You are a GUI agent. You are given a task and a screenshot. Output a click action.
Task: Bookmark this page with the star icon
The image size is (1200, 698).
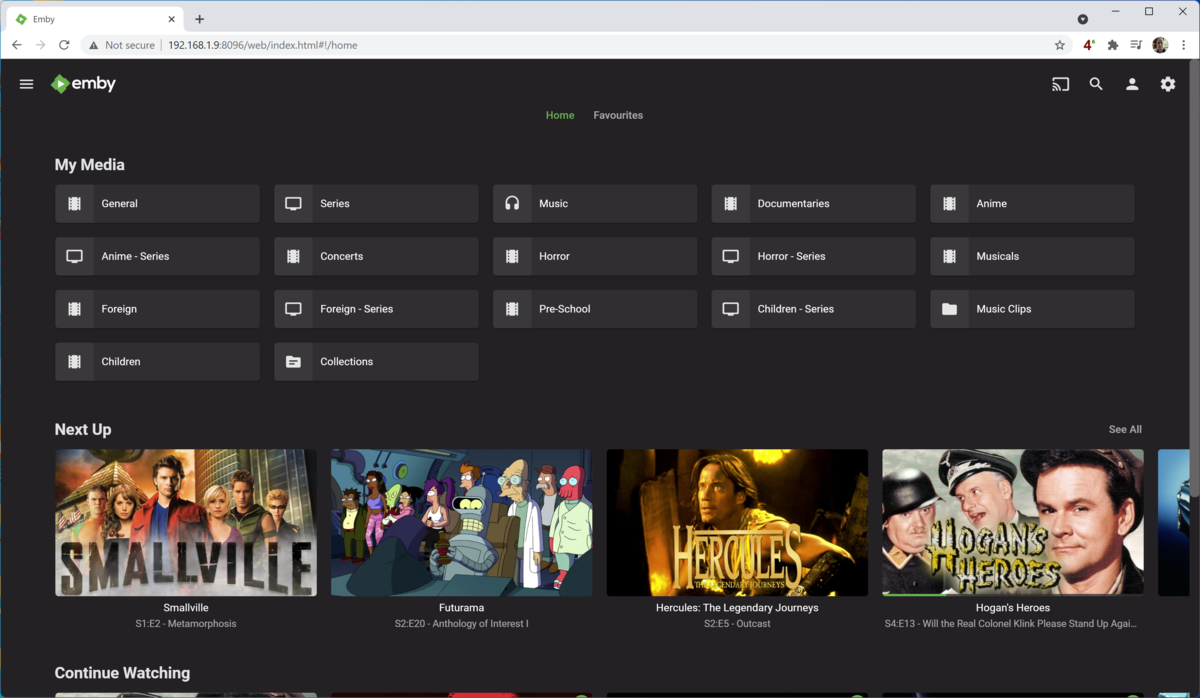[x=1060, y=45]
